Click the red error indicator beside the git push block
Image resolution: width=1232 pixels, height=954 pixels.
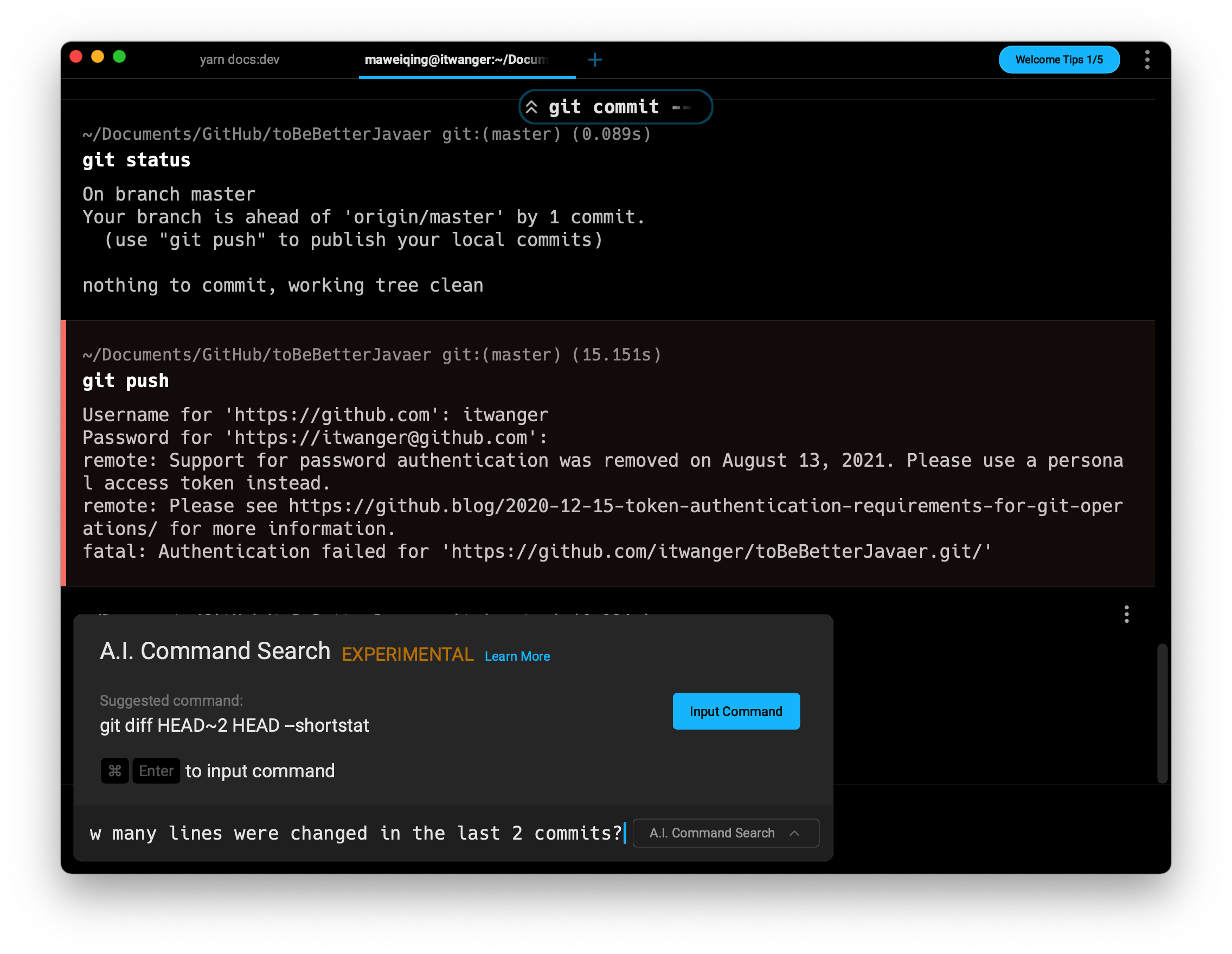65,451
